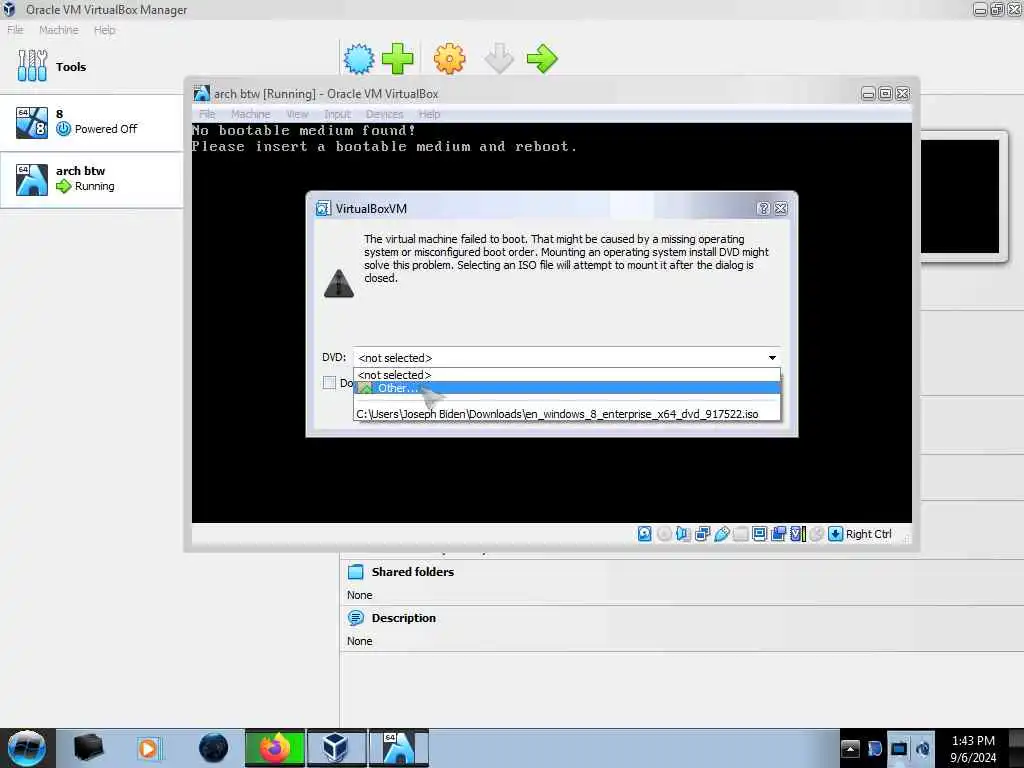1024x768 pixels.
Task: Click the Tools label in sidebar
Action: pyautogui.click(x=71, y=67)
